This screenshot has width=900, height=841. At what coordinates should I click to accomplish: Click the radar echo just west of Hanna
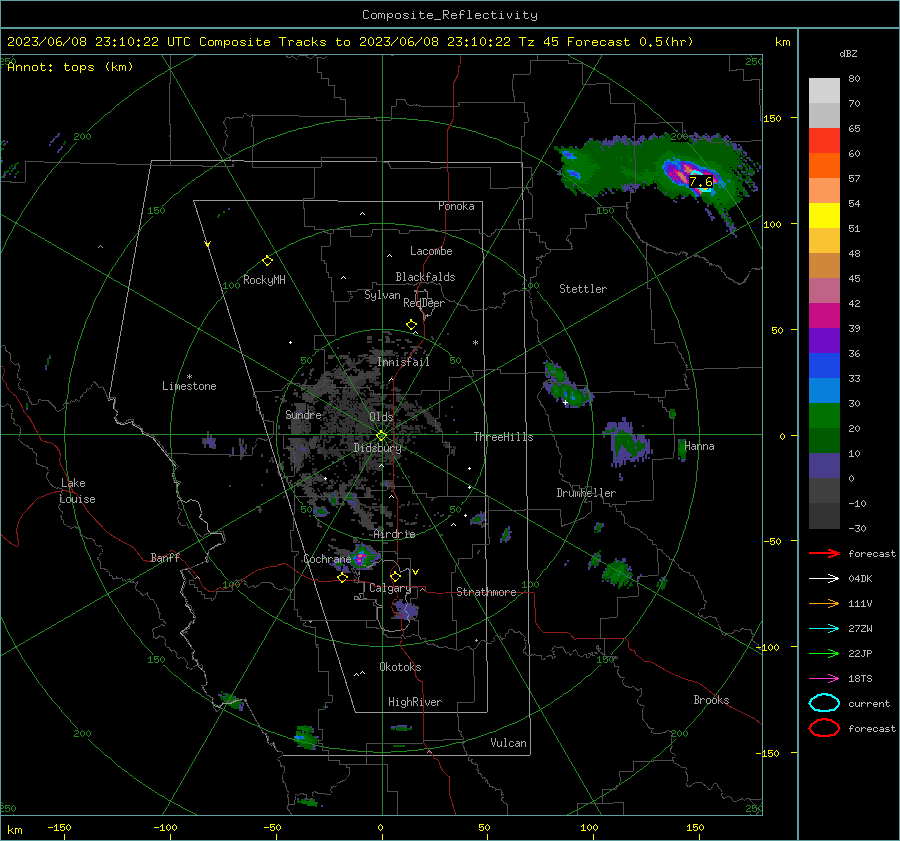point(682,449)
